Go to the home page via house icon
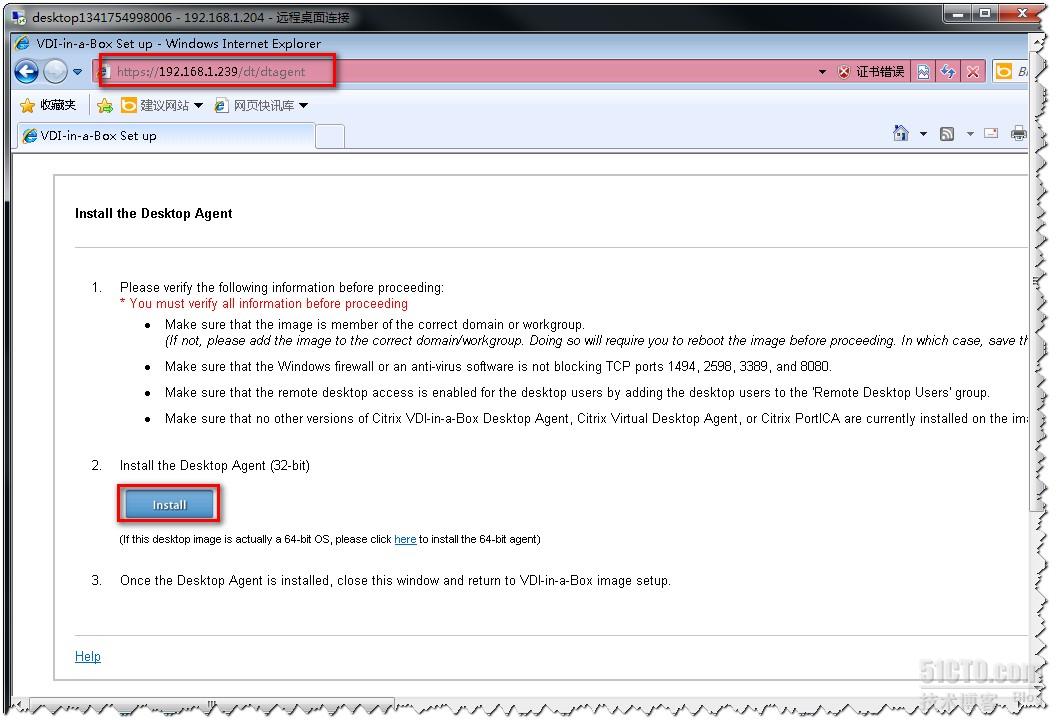Viewport: 1057px width, 725px height. click(901, 134)
